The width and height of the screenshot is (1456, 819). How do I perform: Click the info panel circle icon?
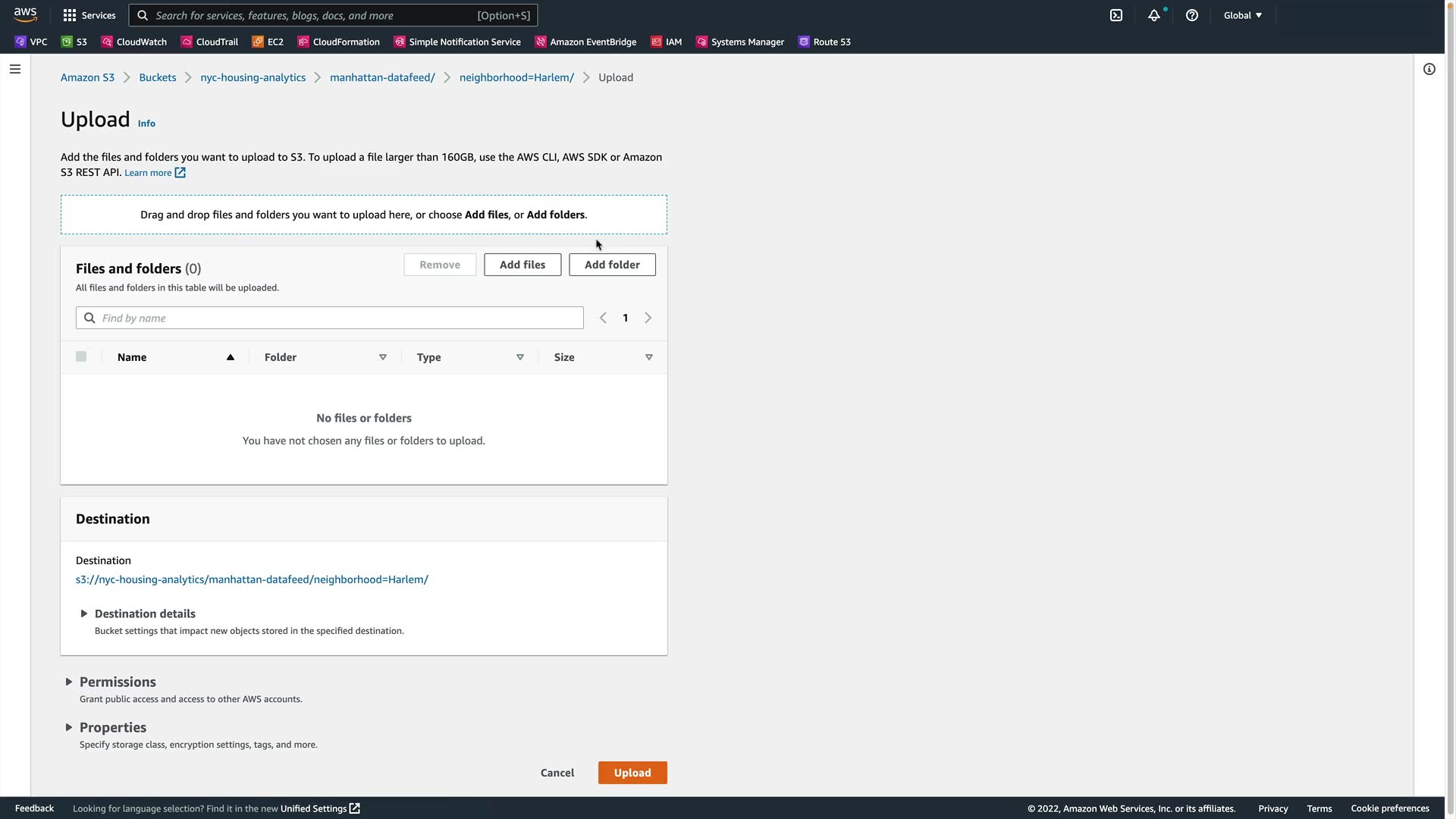1429,69
